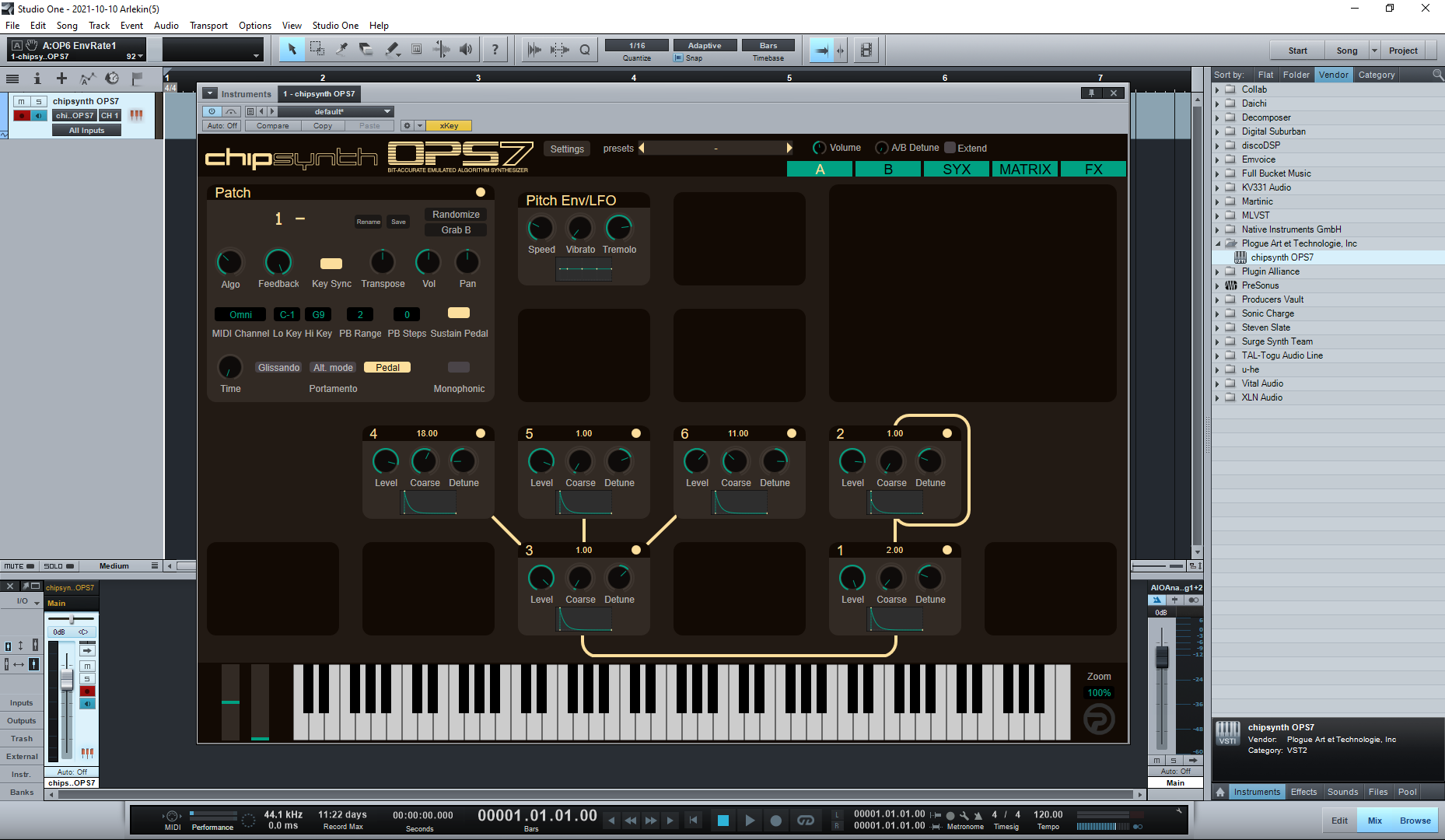Toggle Autoscroll button in the toolbar
Viewport: 1445px width, 840px height.
(x=821, y=50)
